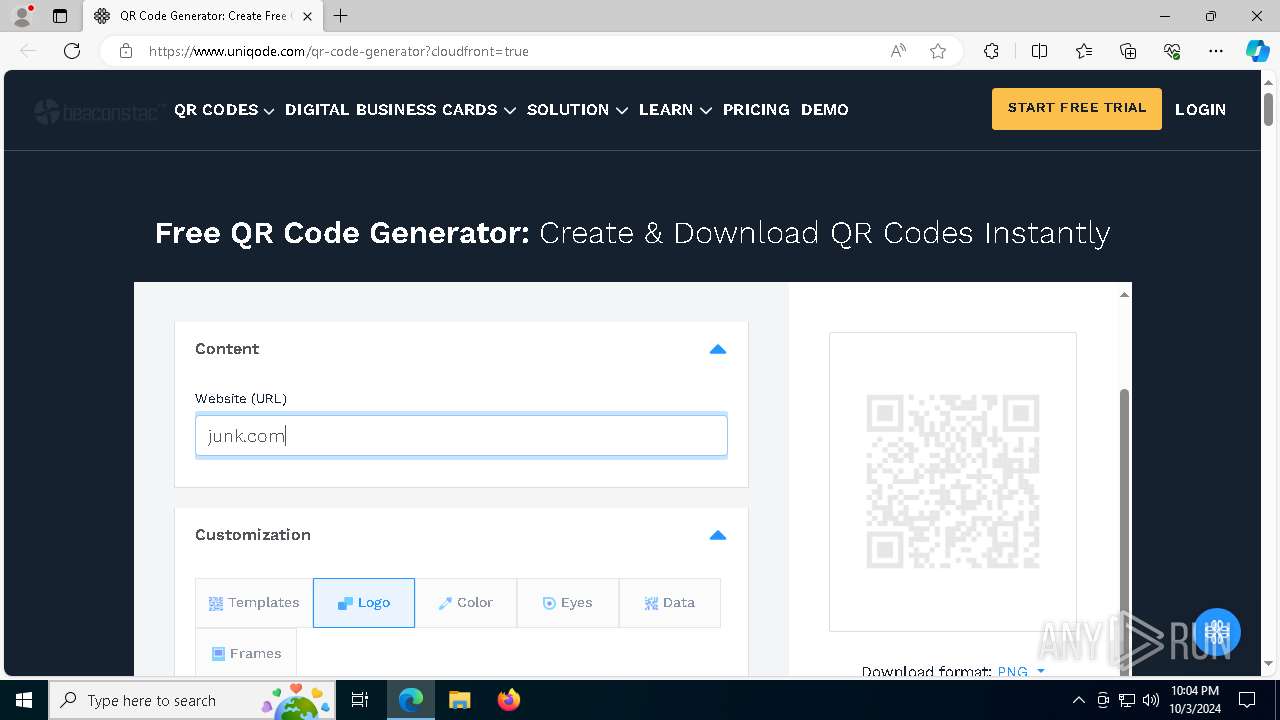Open Browser essentials

click(x=1172, y=51)
